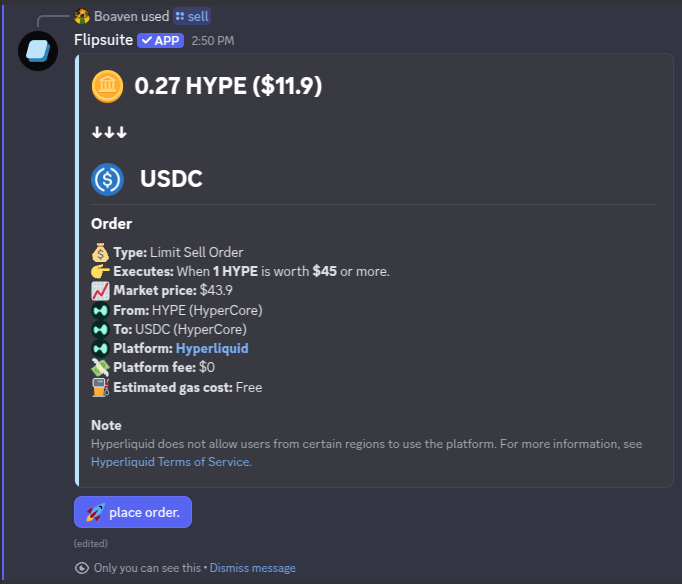Click the chart icon beside Market price

(x=100, y=290)
